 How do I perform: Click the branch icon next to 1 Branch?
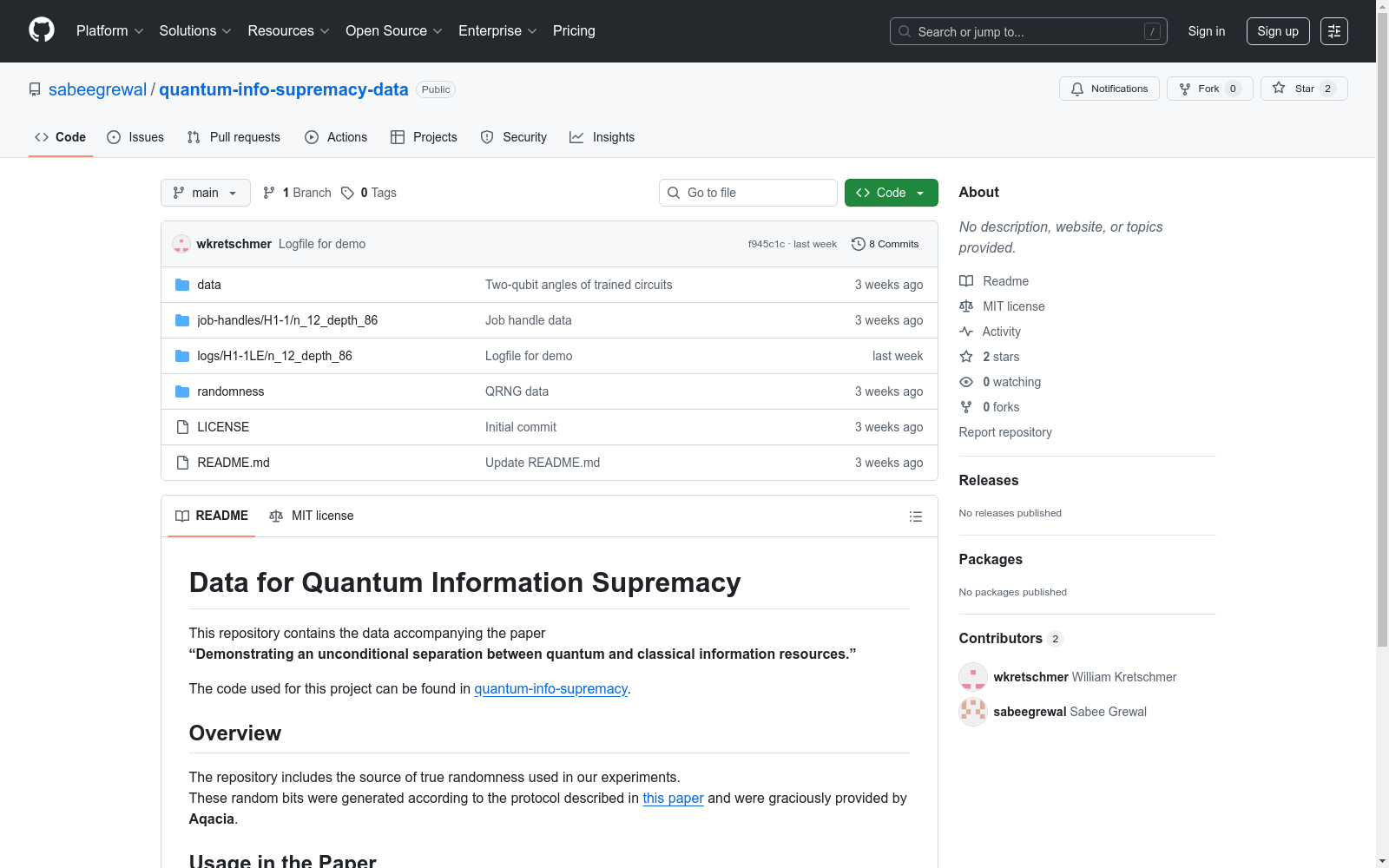pos(269,193)
